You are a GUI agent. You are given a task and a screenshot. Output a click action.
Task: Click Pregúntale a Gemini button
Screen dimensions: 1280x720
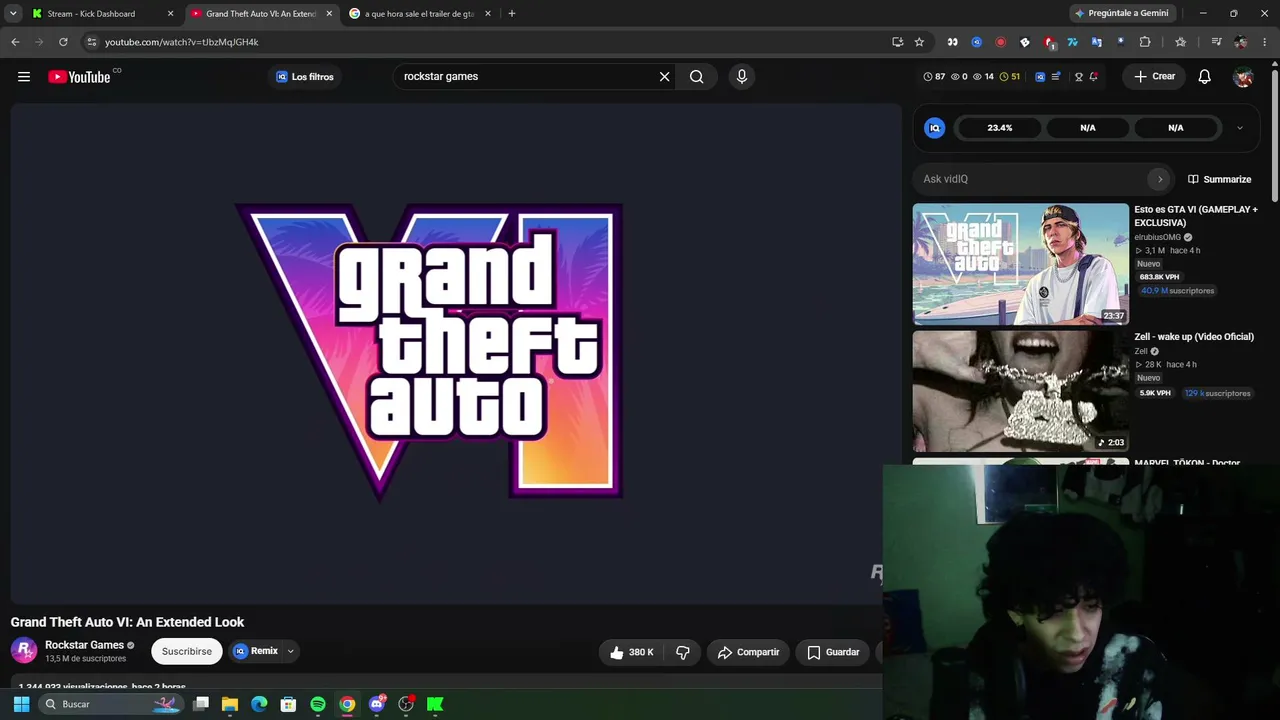(x=1121, y=14)
